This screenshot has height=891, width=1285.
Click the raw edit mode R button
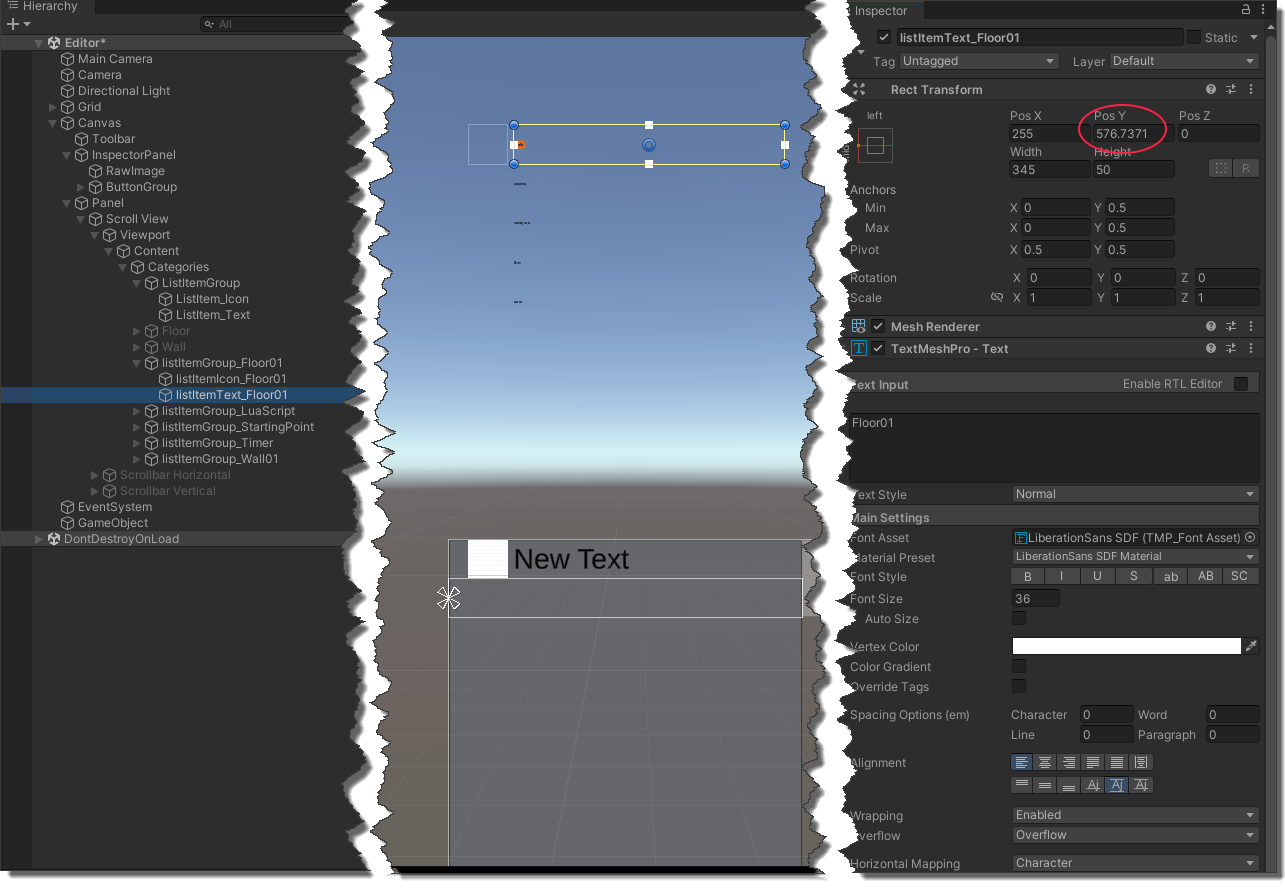tap(1246, 168)
